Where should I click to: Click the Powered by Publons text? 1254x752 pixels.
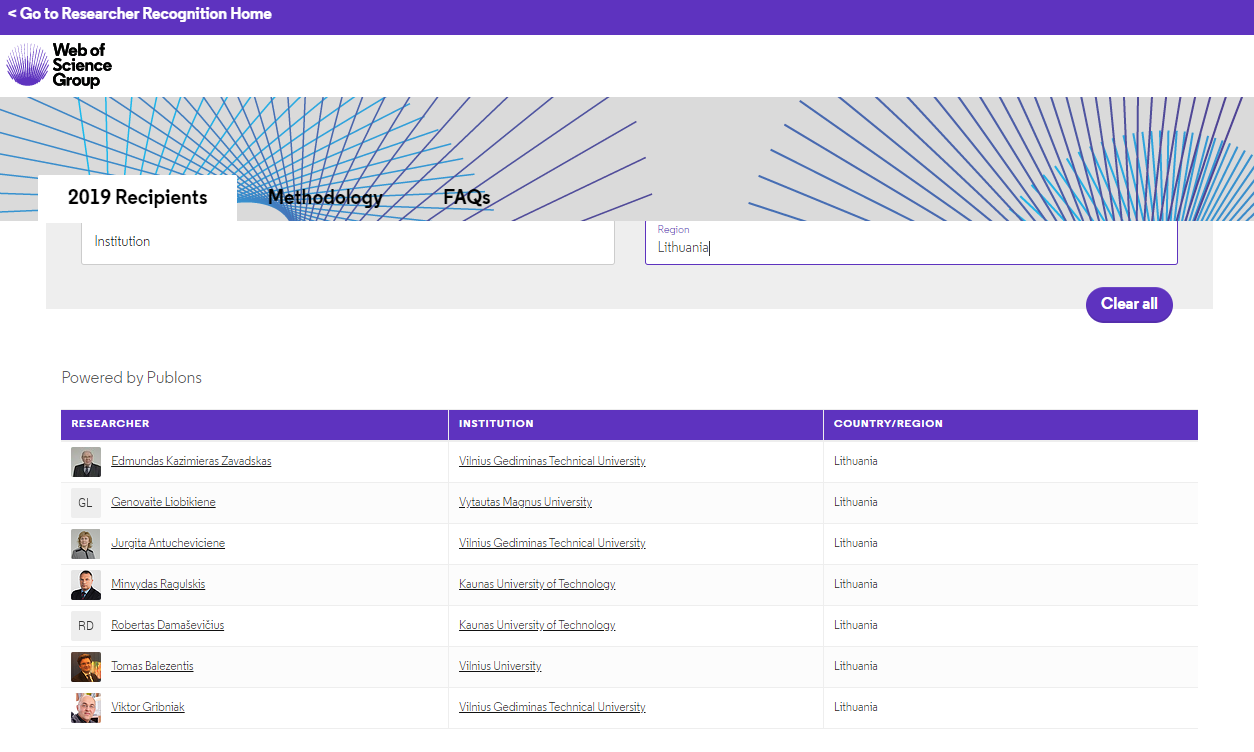coord(132,378)
